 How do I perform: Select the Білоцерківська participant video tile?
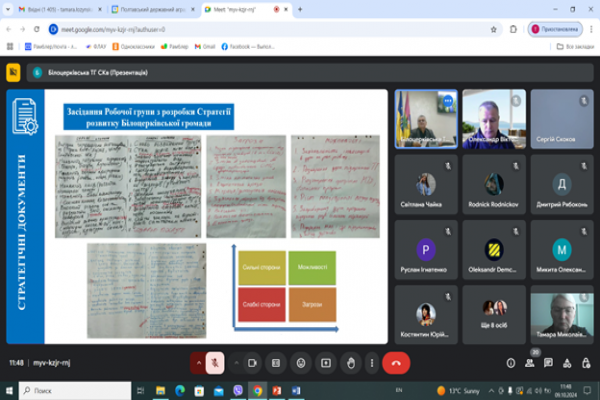click(426, 119)
